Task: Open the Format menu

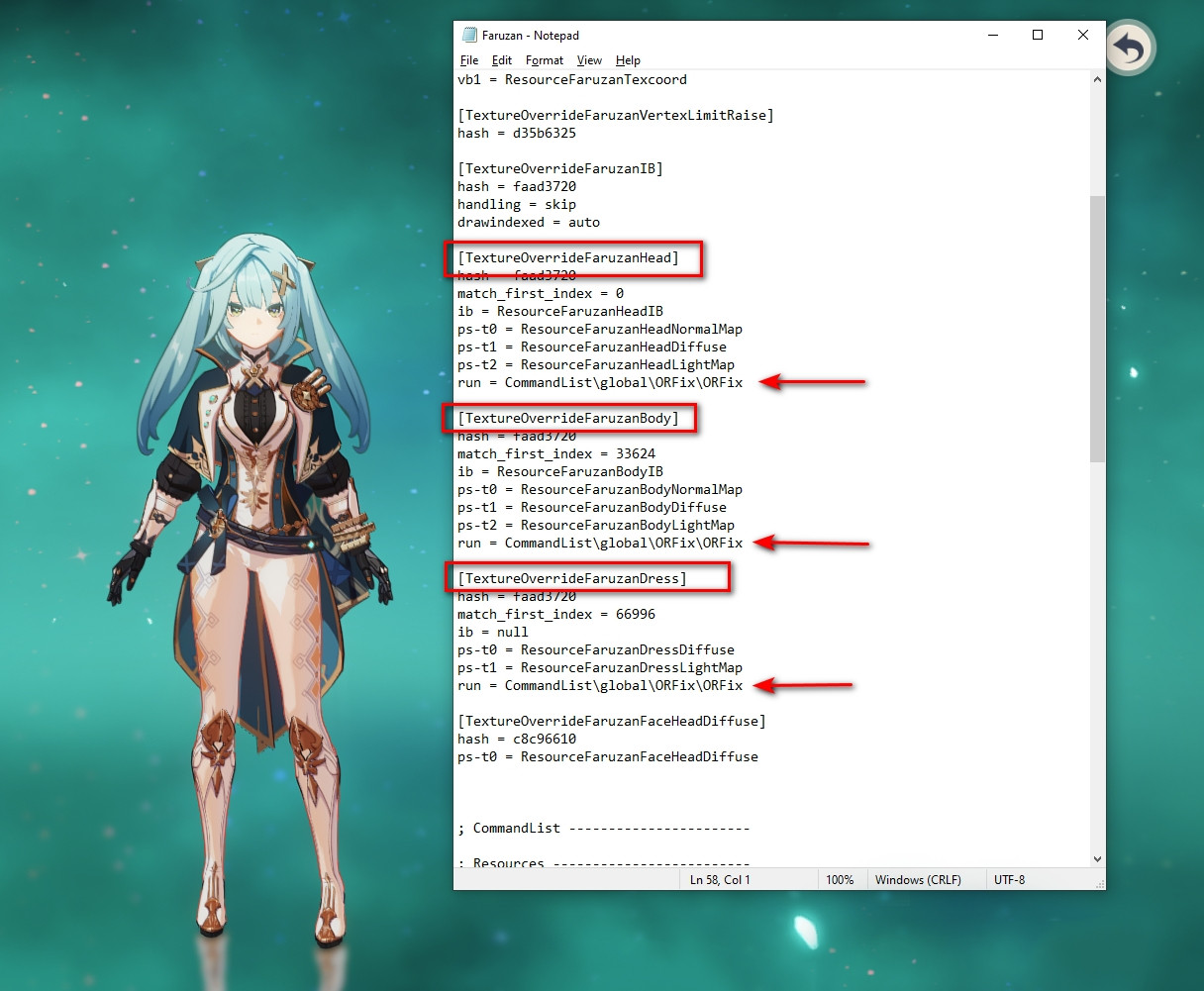Action: coord(545,60)
